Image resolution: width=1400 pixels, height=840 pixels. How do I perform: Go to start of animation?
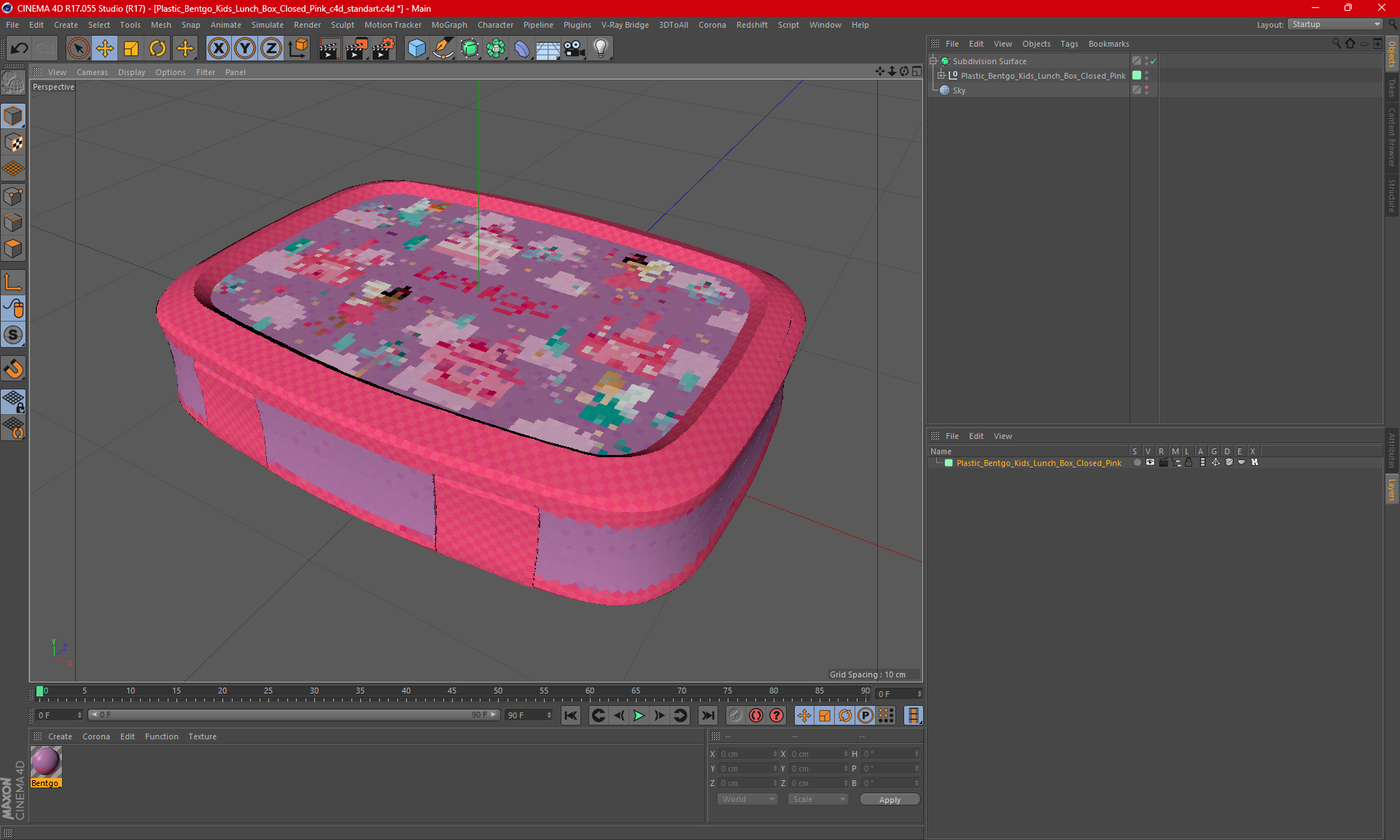(x=571, y=715)
